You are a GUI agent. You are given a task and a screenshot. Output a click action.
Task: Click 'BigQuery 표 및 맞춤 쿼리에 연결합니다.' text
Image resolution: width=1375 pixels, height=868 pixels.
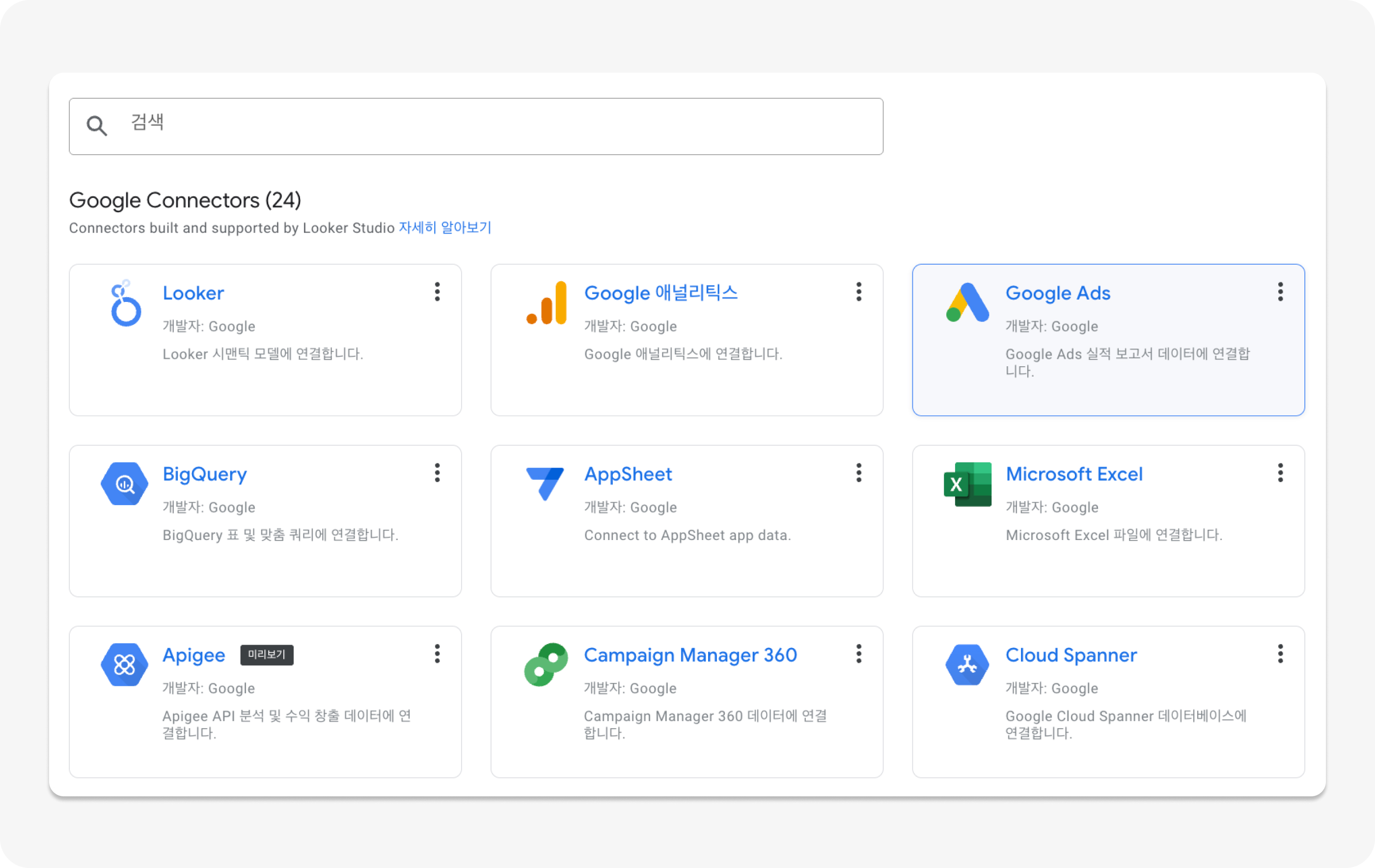pyautogui.click(x=280, y=535)
